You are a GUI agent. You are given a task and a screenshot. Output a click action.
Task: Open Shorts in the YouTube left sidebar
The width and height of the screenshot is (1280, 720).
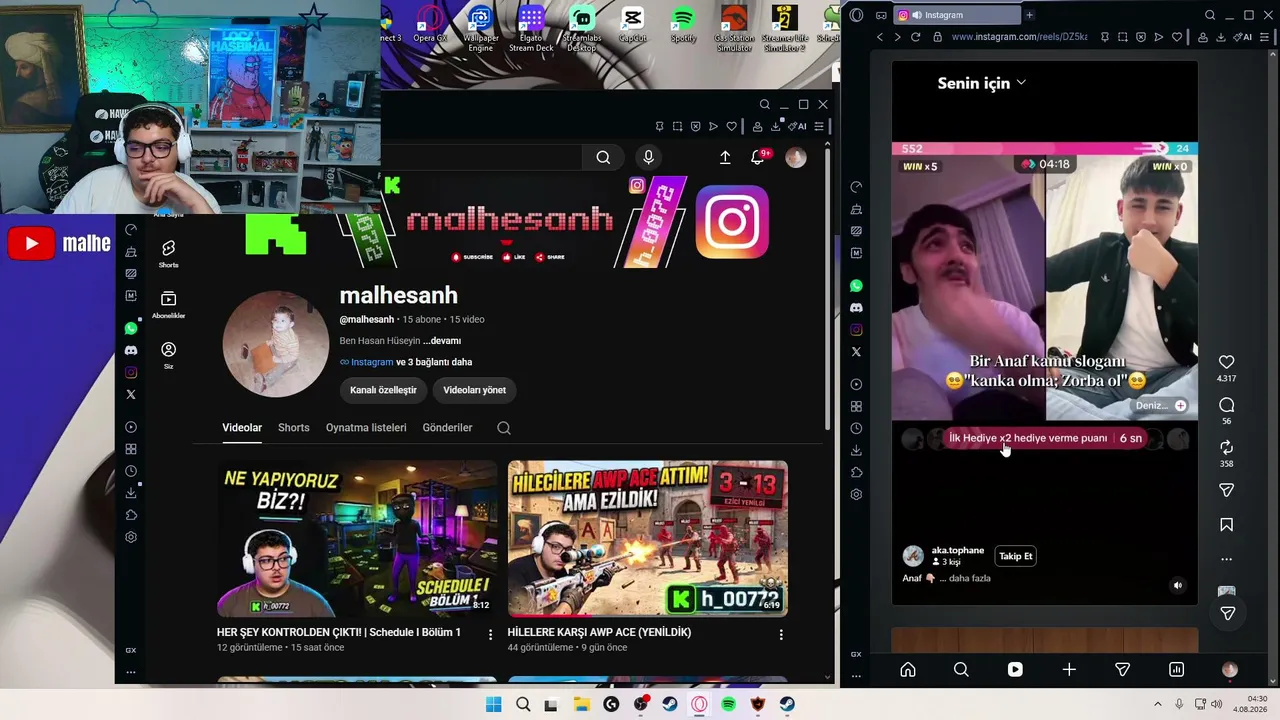[168, 253]
